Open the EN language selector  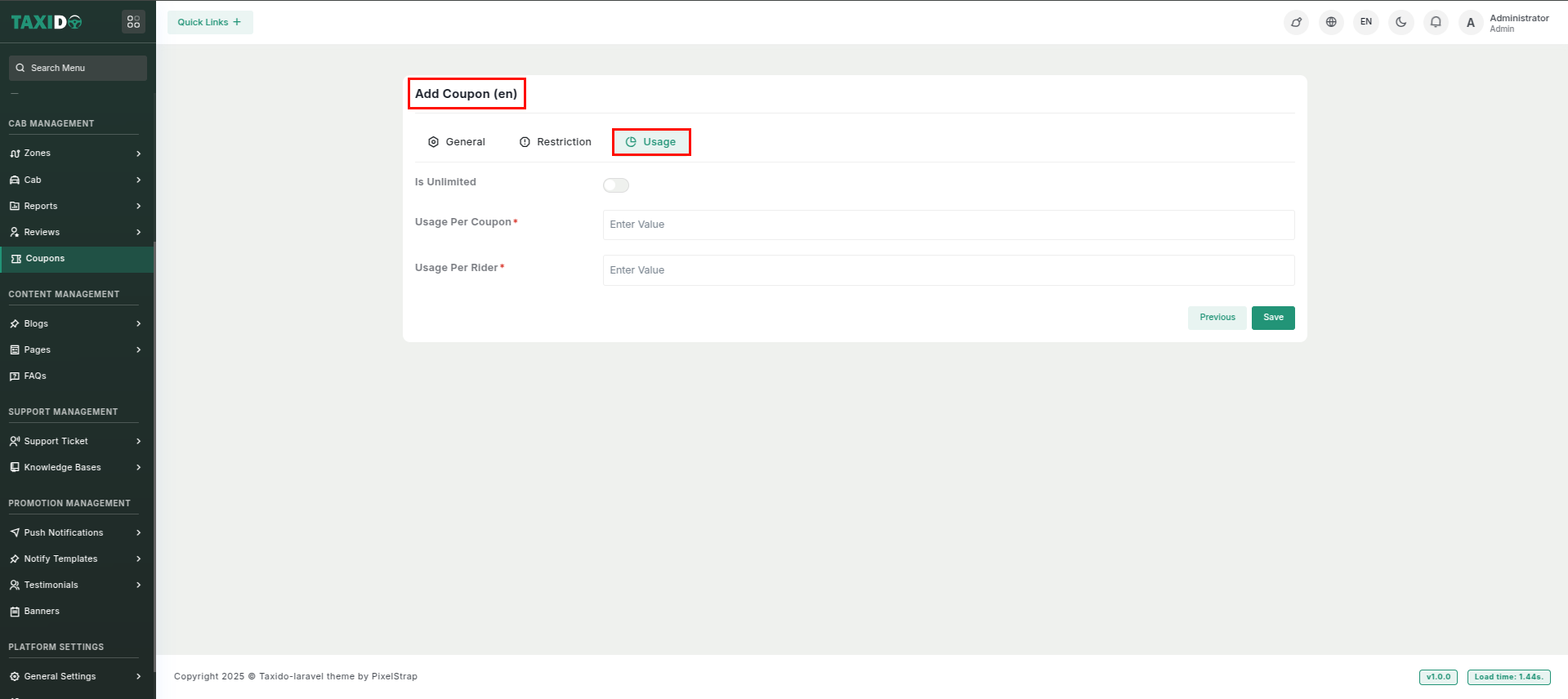[1366, 22]
